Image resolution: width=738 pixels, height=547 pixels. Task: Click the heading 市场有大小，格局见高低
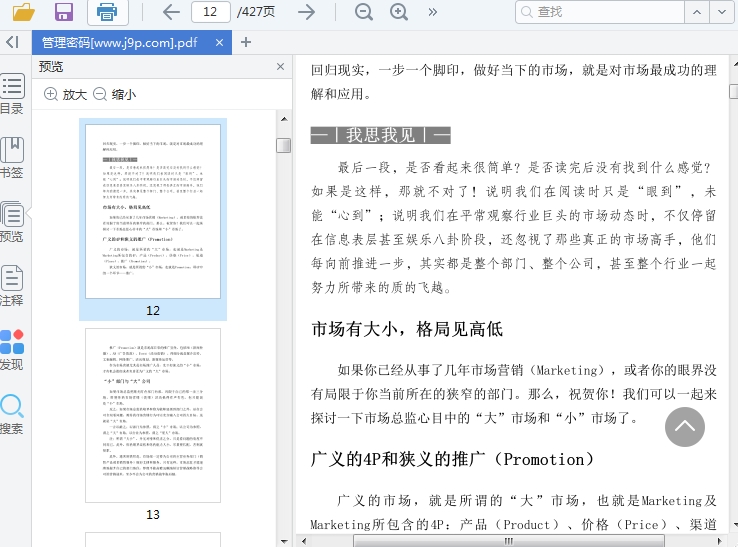(x=407, y=329)
